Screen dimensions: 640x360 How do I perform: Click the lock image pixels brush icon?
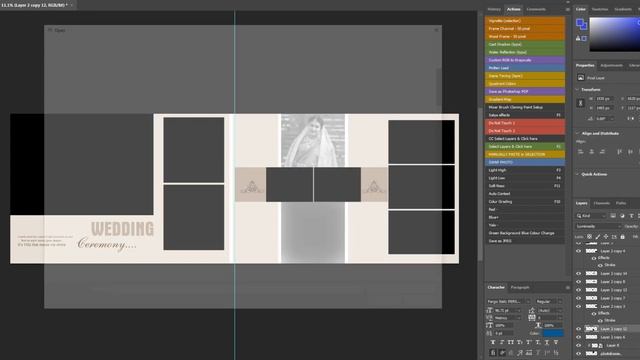tap(598, 236)
